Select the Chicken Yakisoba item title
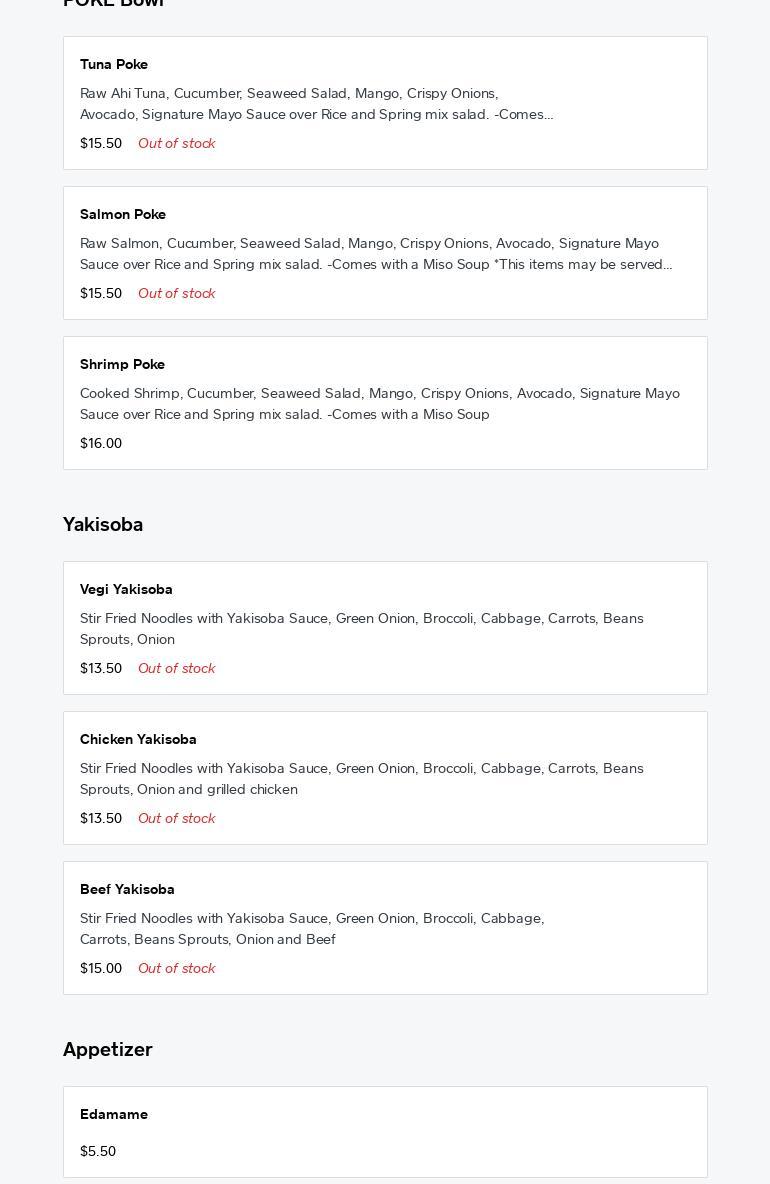 click(138, 739)
